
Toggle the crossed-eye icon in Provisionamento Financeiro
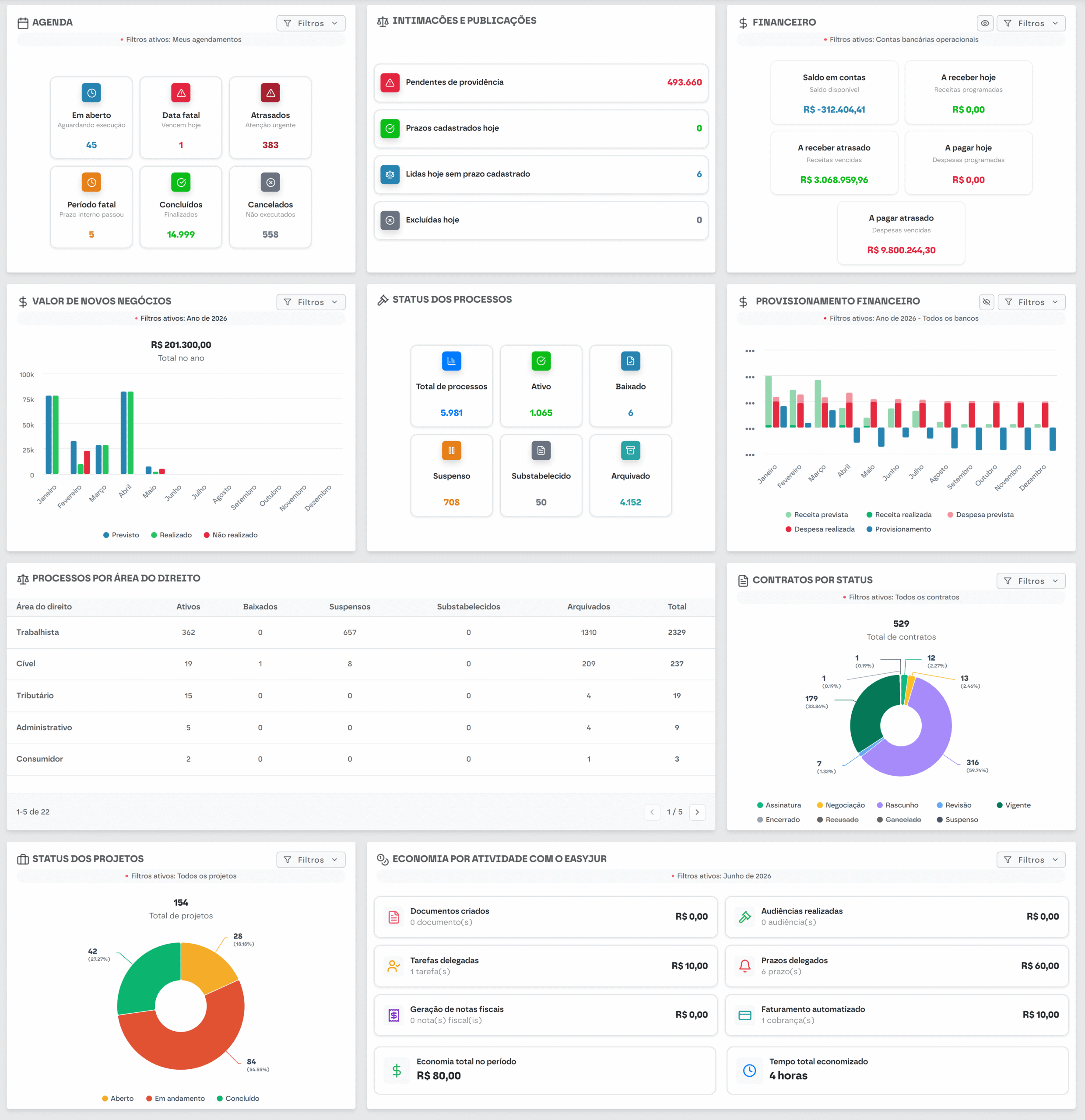pyautogui.click(x=986, y=302)
